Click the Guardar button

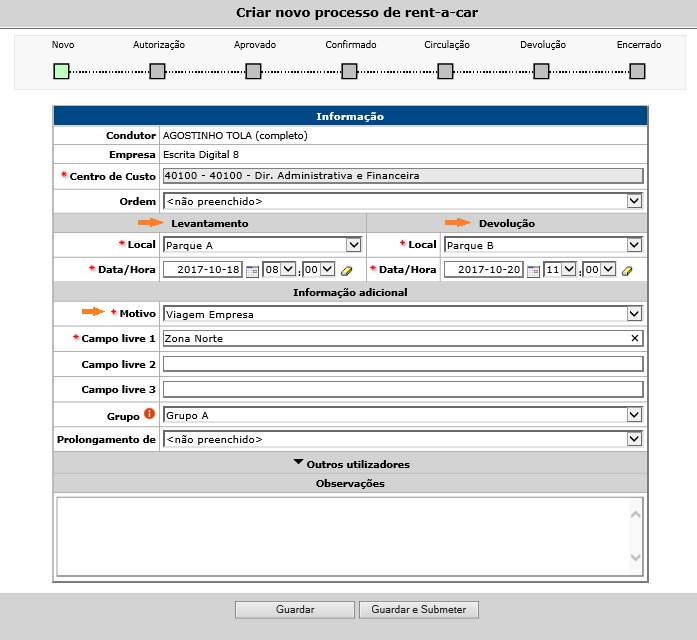[295, 609]
